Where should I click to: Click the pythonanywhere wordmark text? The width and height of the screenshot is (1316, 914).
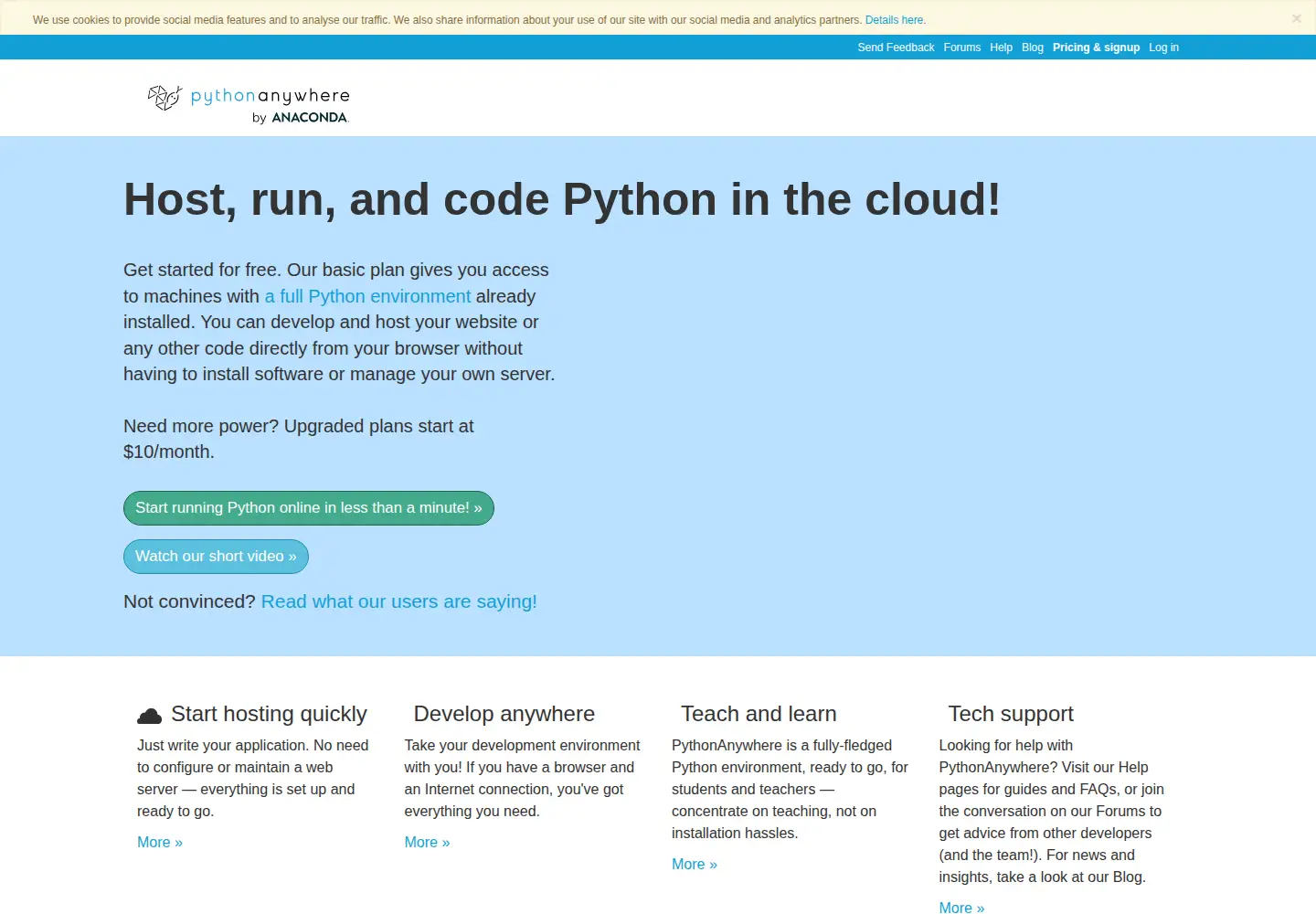coord(270,96)
